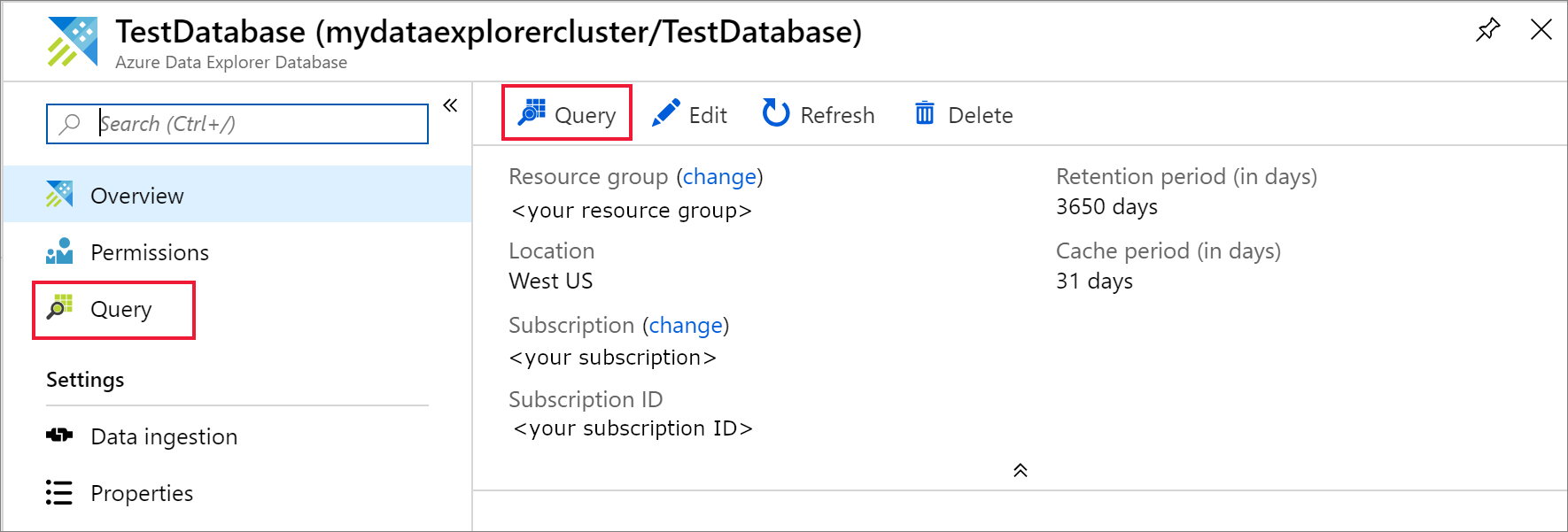Open the Overview menu item
The height and width of the screenshot is (532, 1568).
click(x=137, y=196)
